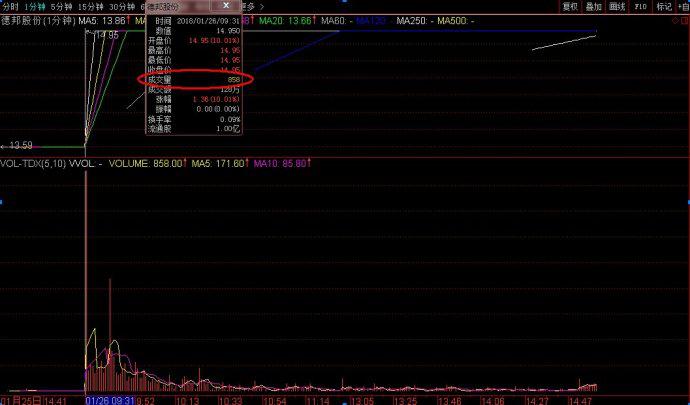Open the 复权 adjustment menu
The width and height of the screenshot is (690, 405).
coord(570,6)
